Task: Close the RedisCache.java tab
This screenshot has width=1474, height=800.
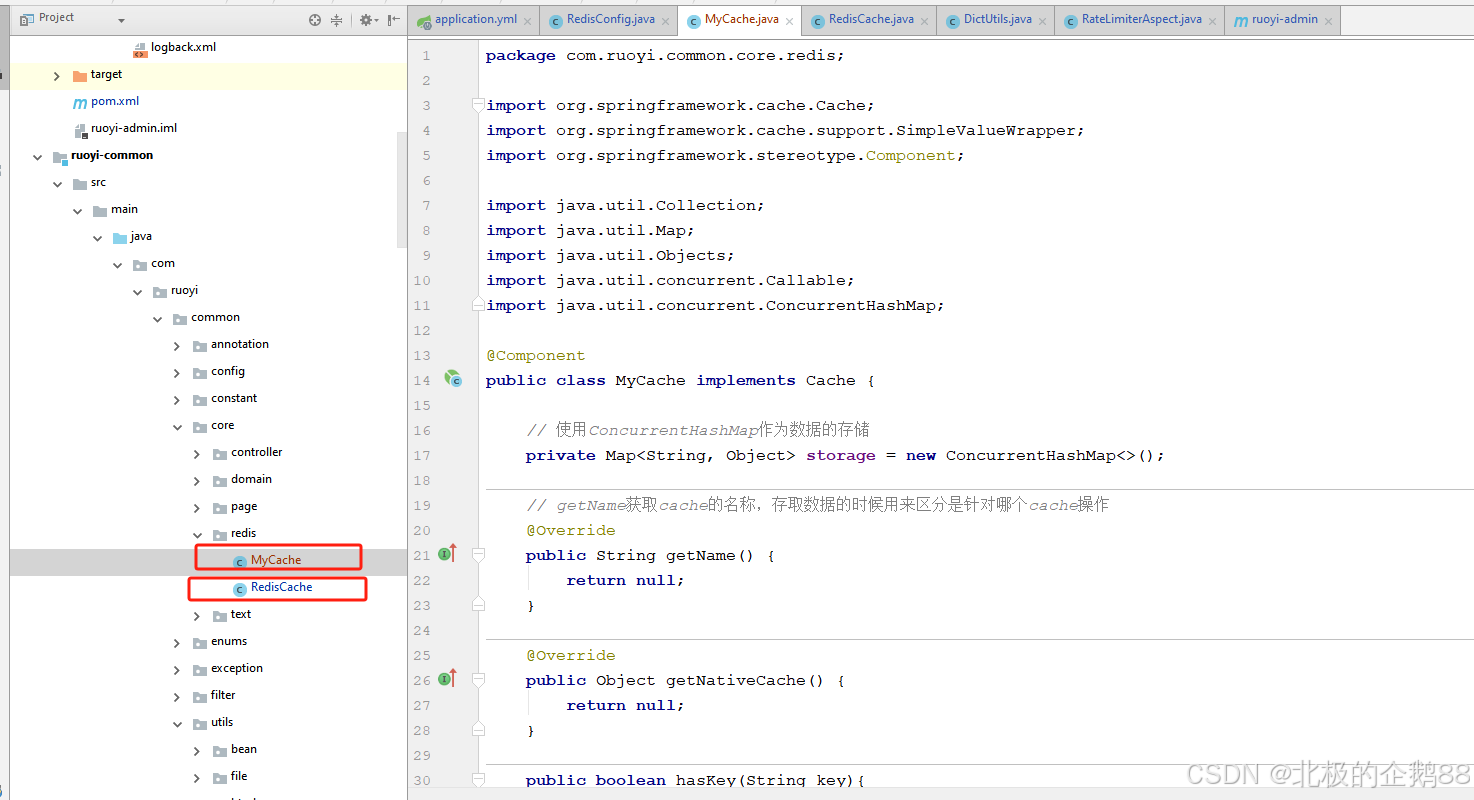Action: (x=925, y=21)
